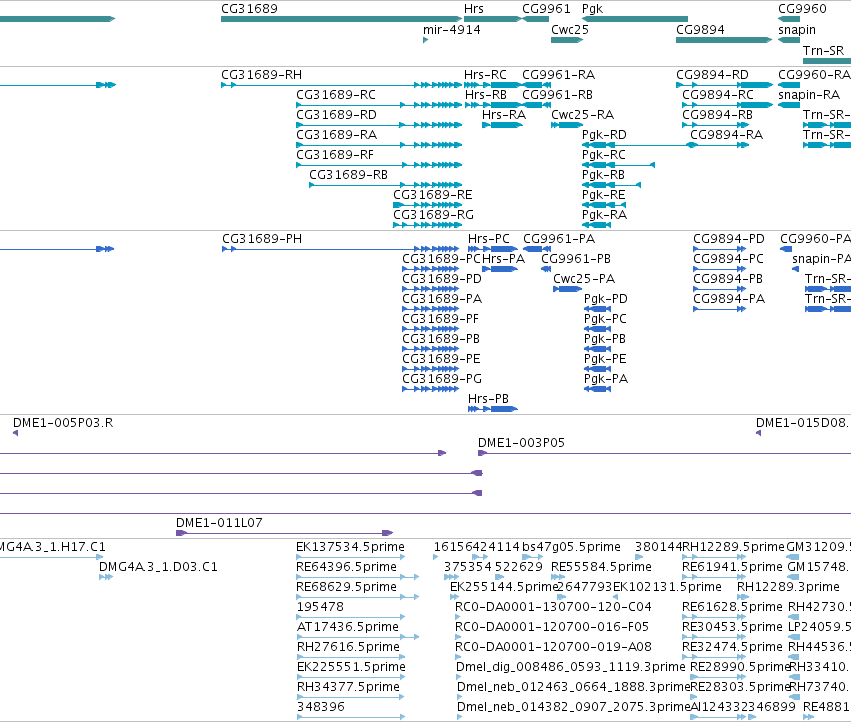Click EST RC0-DA0001-130700-120-C04
The height and width of the screenshot is (722, 851).
pyautogui.click(x=458, y=617)
